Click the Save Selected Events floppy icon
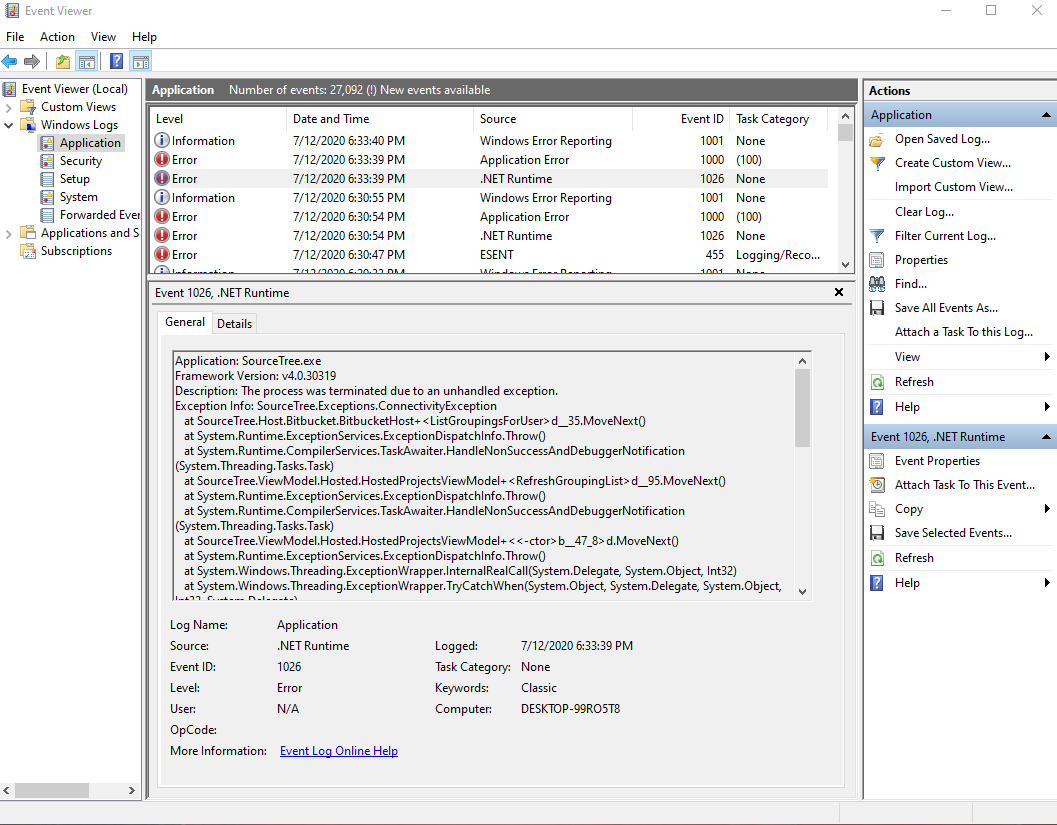 coord(876,533)
